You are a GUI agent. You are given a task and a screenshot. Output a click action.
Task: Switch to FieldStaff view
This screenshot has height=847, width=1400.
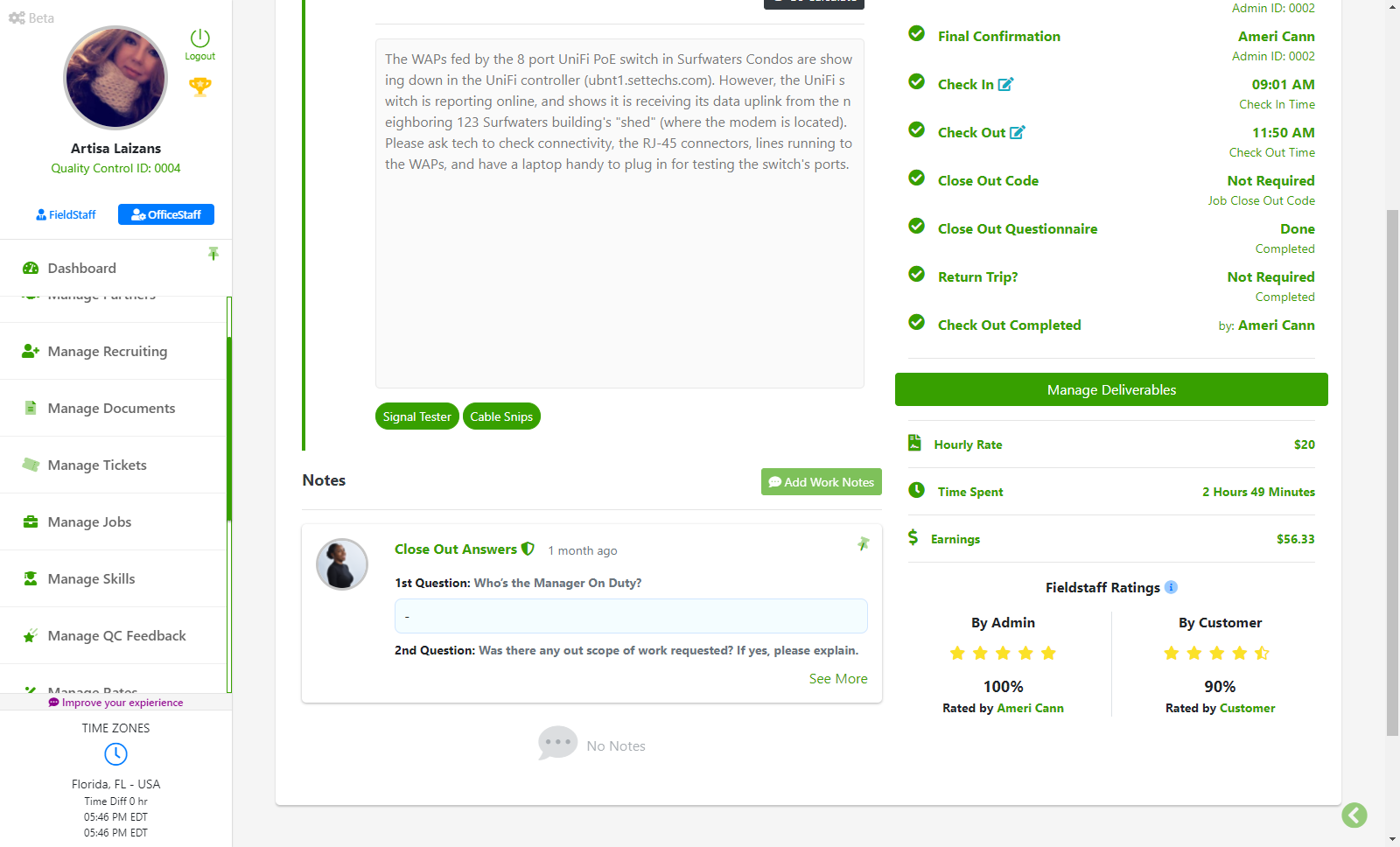[66, 214]
